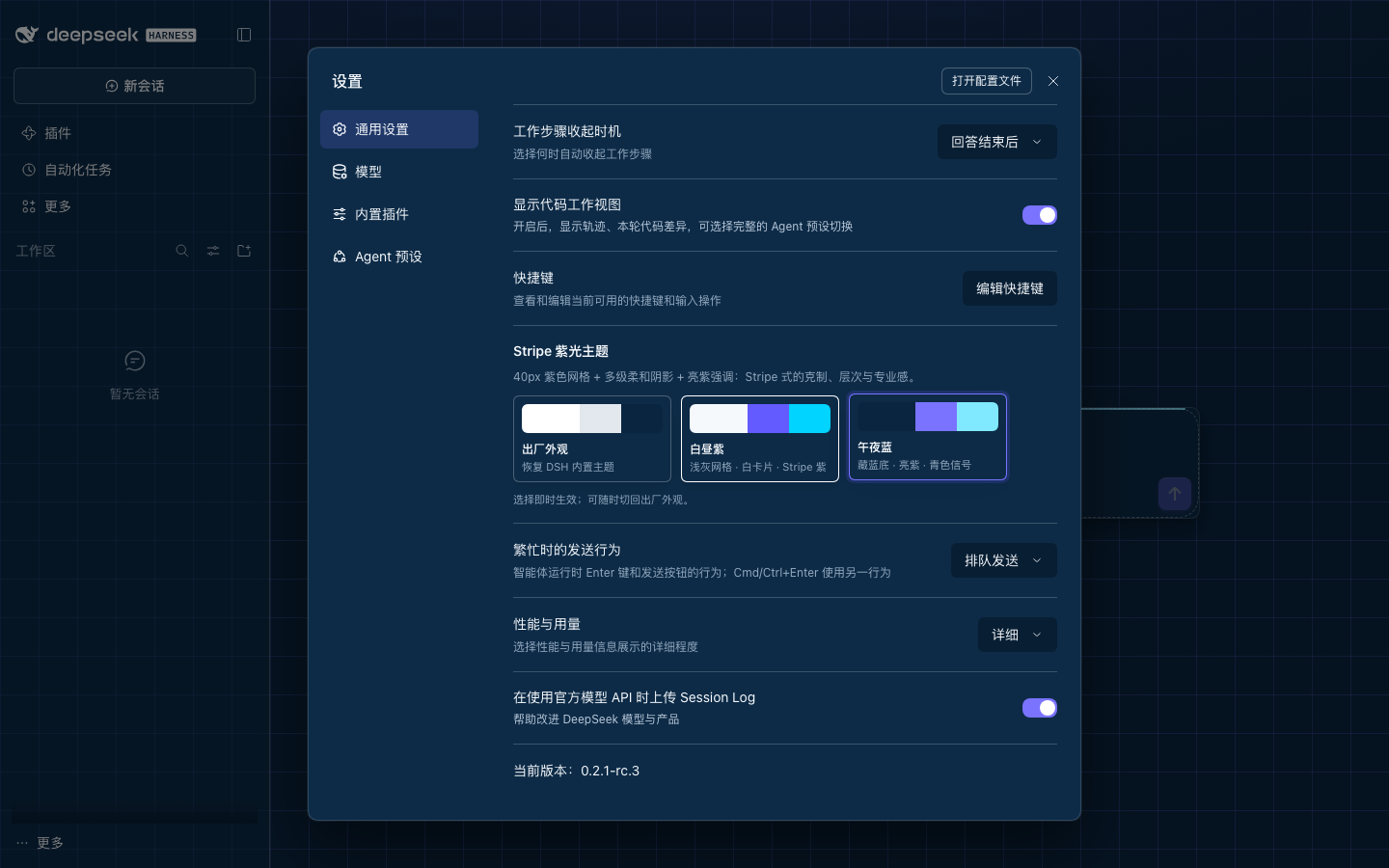Collapse the sidebar with the panel icon
Image resolution: width=1389 pixels, height=868 pixels.
pos(244,35)
